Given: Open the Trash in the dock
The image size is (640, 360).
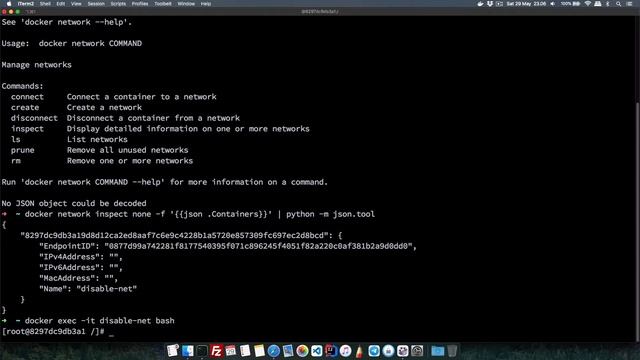Looking at the screenshot, I should (x=452, y=351).
